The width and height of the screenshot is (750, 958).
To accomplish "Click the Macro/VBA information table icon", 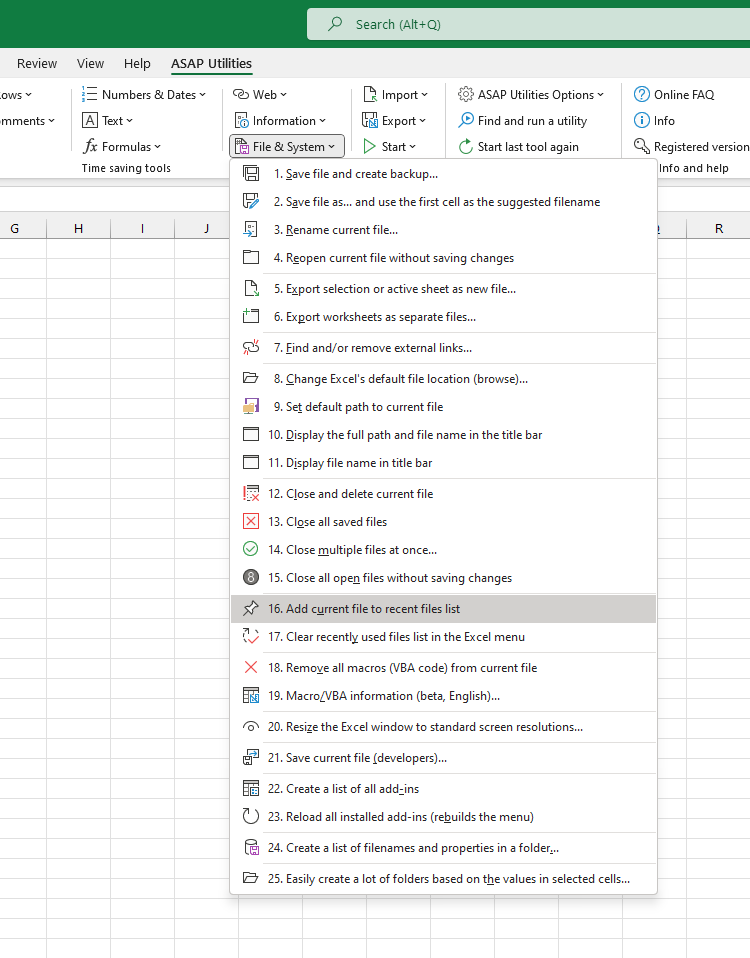I will click(x=250, y=695).
